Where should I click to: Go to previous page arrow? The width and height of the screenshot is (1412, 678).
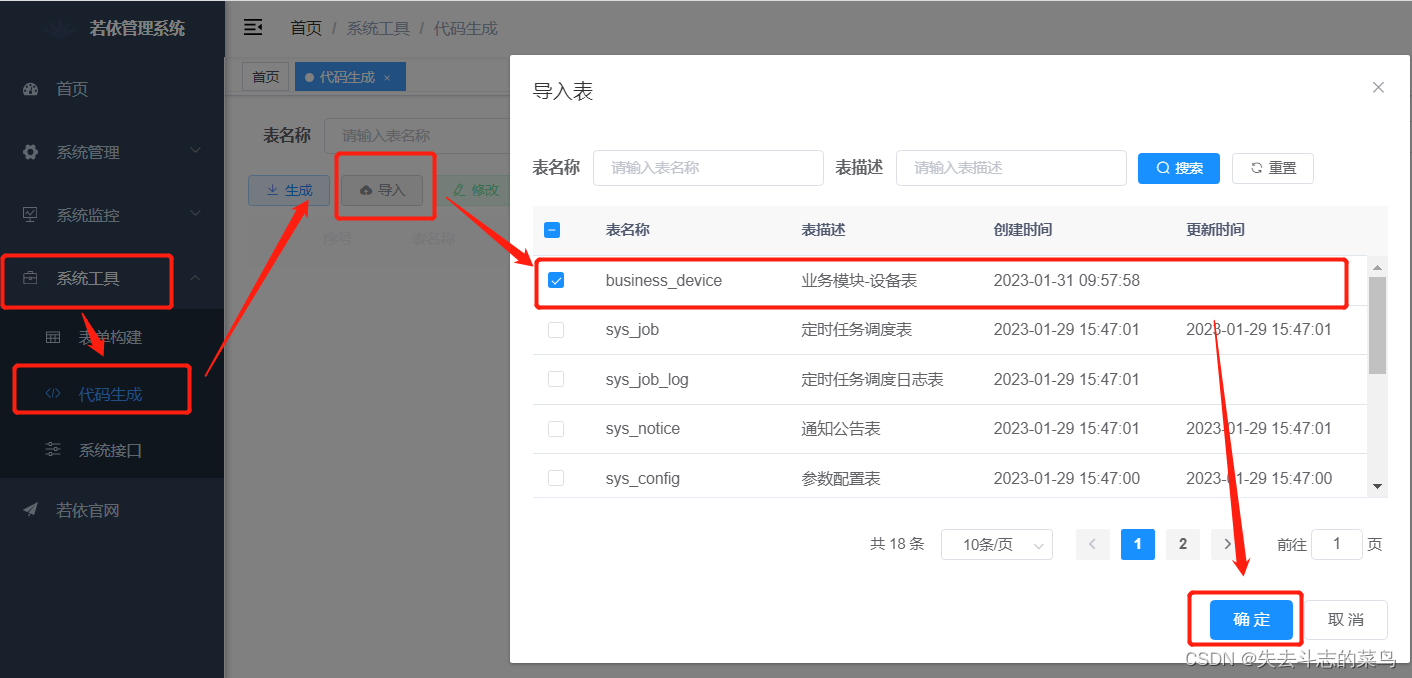tap(1092, 544)
